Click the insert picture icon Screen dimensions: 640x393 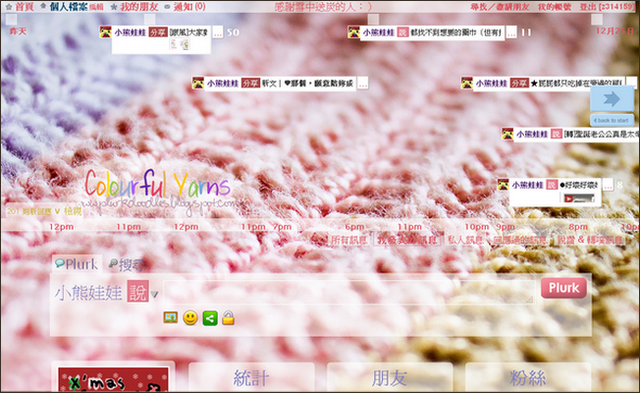coord(171,318)
